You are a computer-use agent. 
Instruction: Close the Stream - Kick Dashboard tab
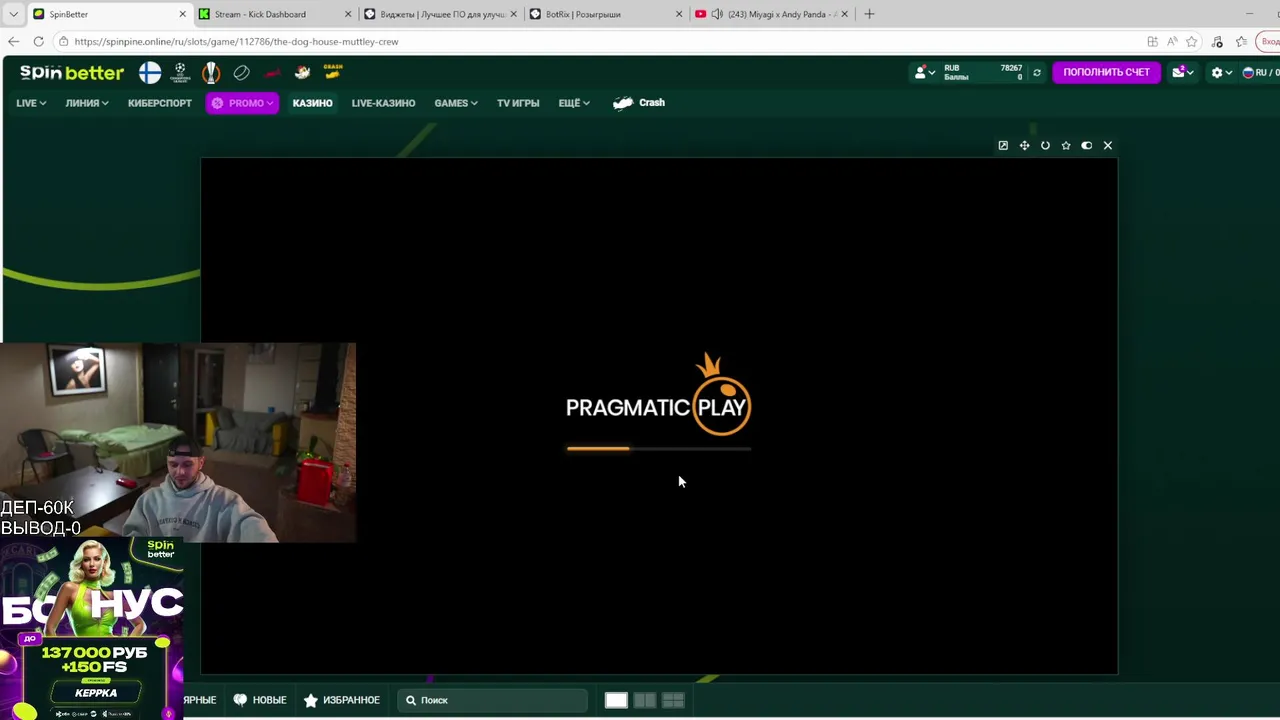(x=348, y=14)
